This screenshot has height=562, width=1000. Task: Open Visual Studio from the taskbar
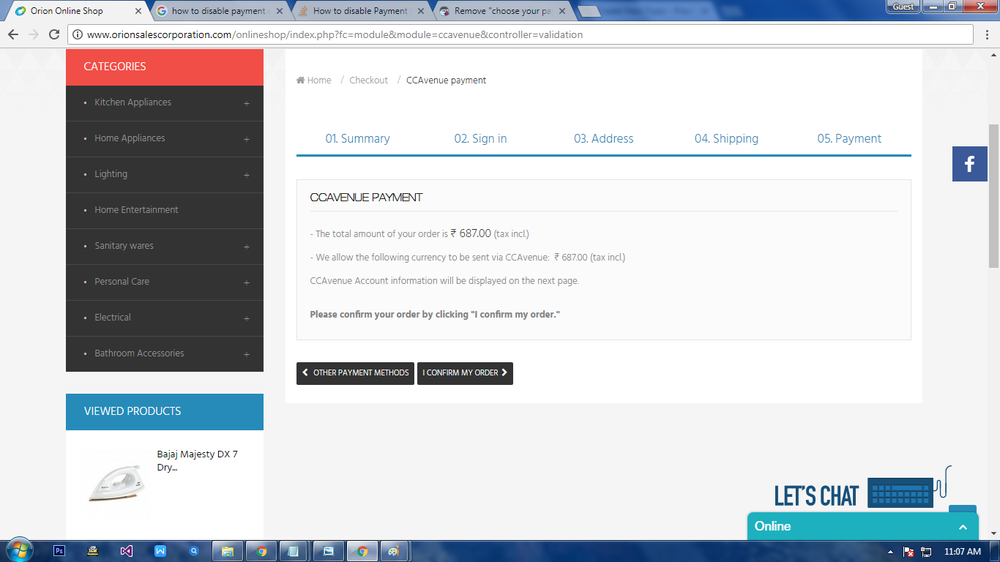coord(126,551)
